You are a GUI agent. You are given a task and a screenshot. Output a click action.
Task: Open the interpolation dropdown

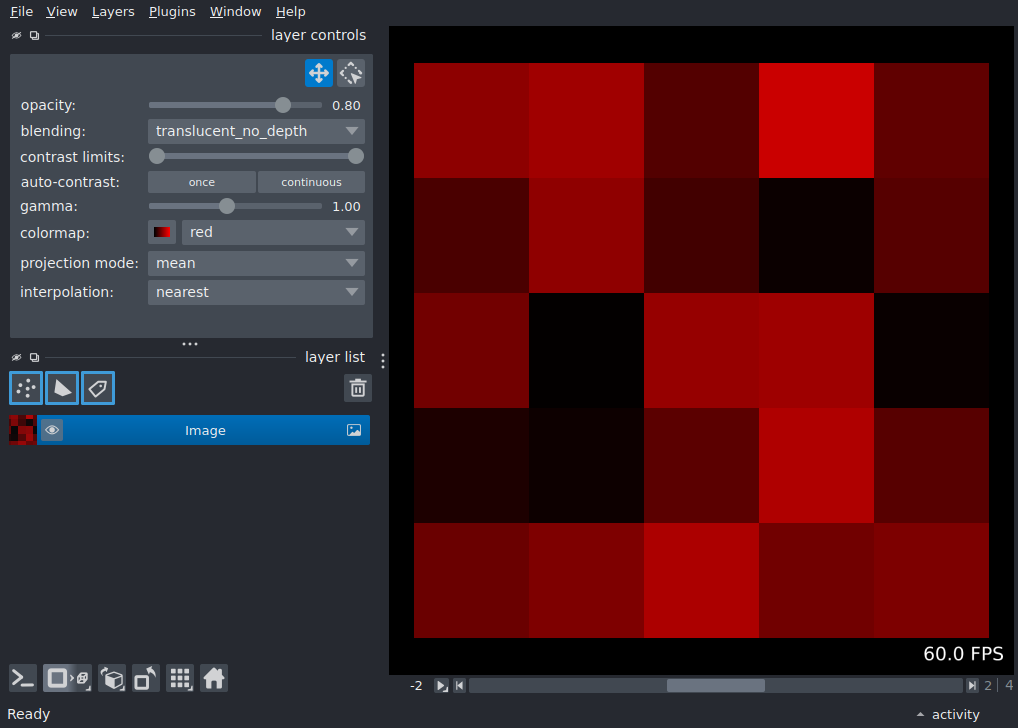256,292
